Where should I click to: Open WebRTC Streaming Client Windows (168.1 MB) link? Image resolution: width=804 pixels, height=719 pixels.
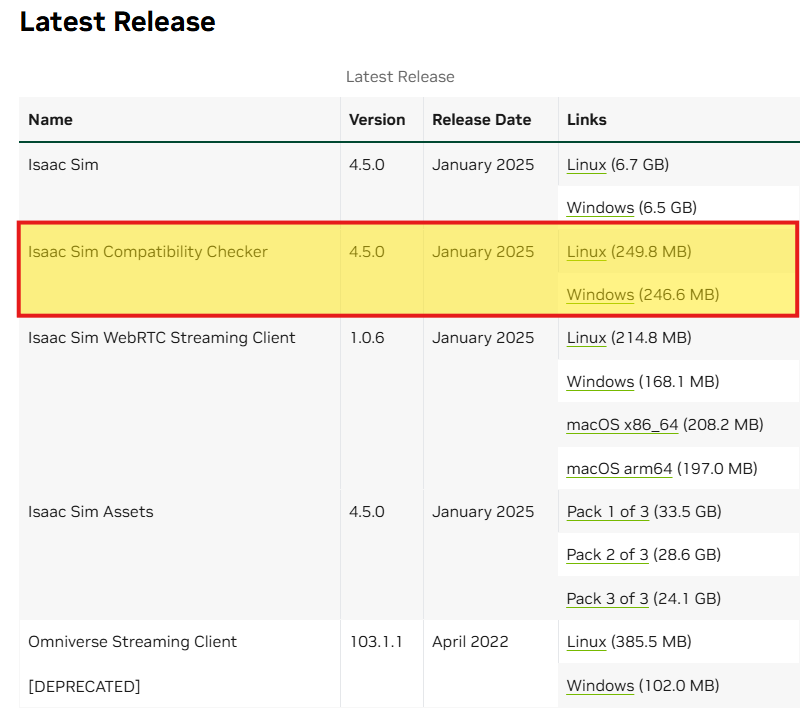(600, 382)
